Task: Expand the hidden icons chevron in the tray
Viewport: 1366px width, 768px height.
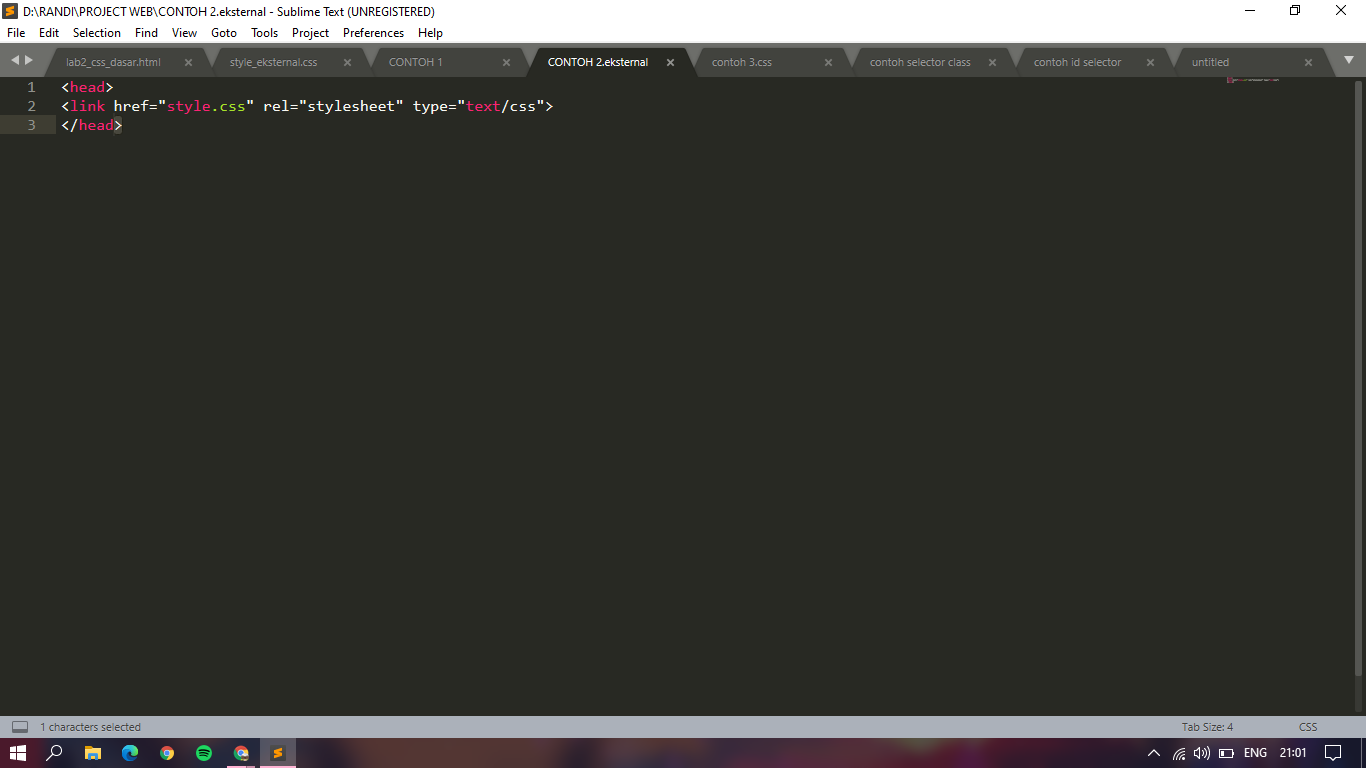Action: [1153, 753]
